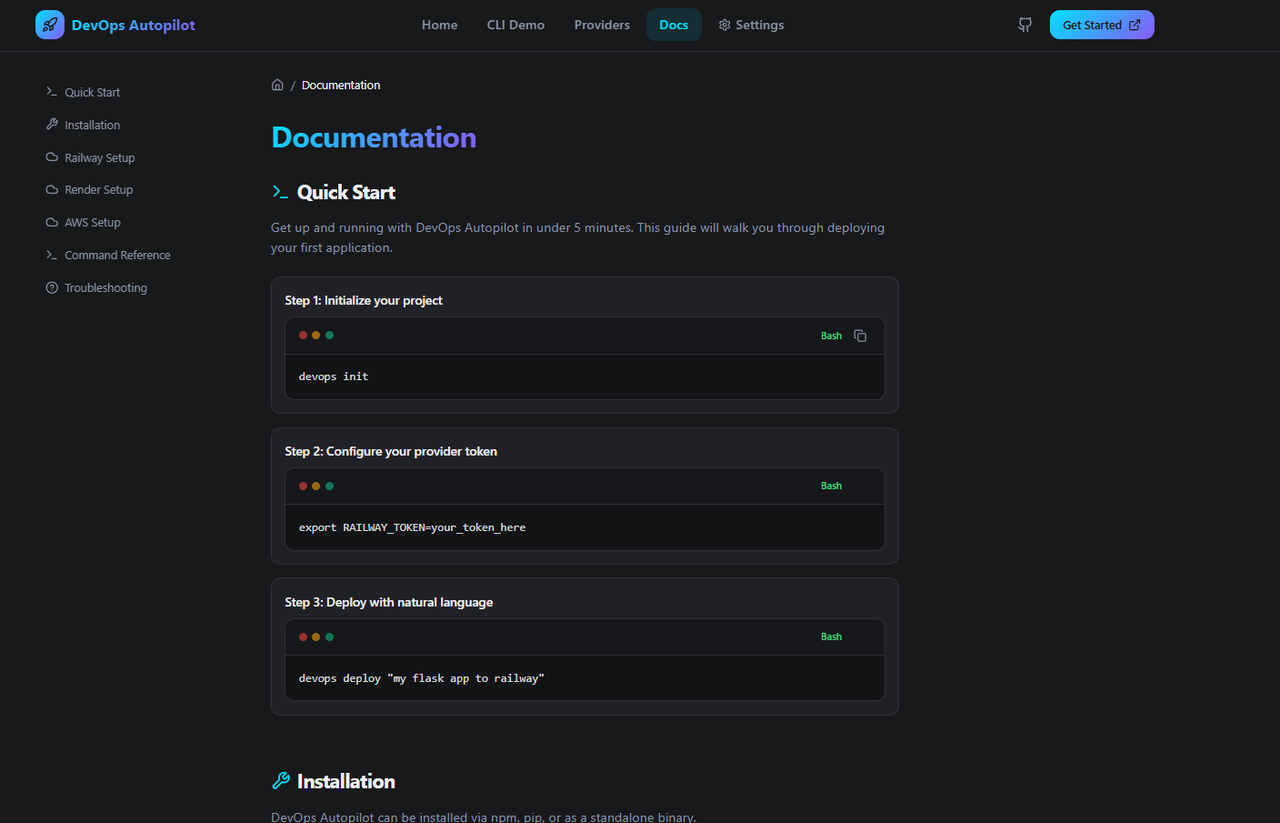1280x823 pixels.
Task: Jump to Quick Start in the sidebar
Action: pyautogui.click(x=92, y=92)
